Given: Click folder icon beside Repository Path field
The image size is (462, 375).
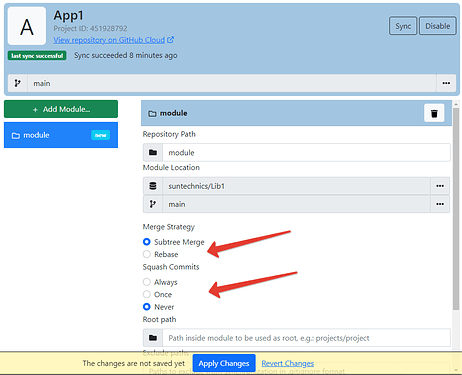Looking at the screenshot, I should pos(153,152).
